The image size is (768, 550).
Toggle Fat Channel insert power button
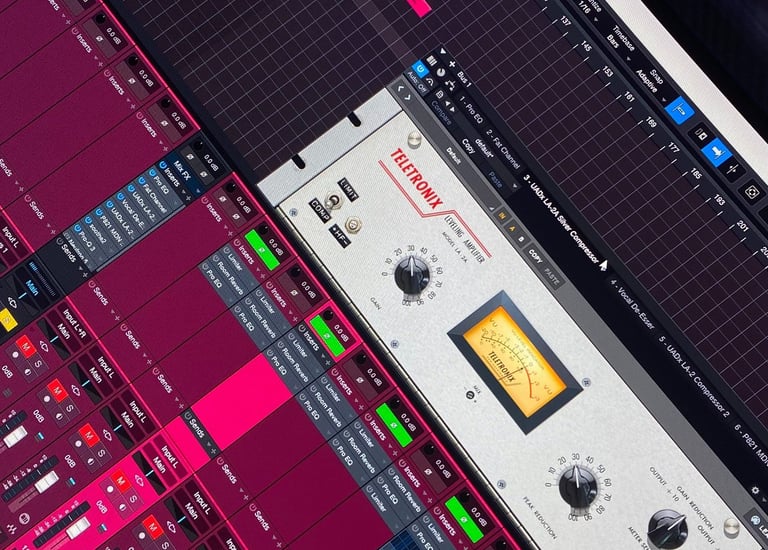click(143, 181)
